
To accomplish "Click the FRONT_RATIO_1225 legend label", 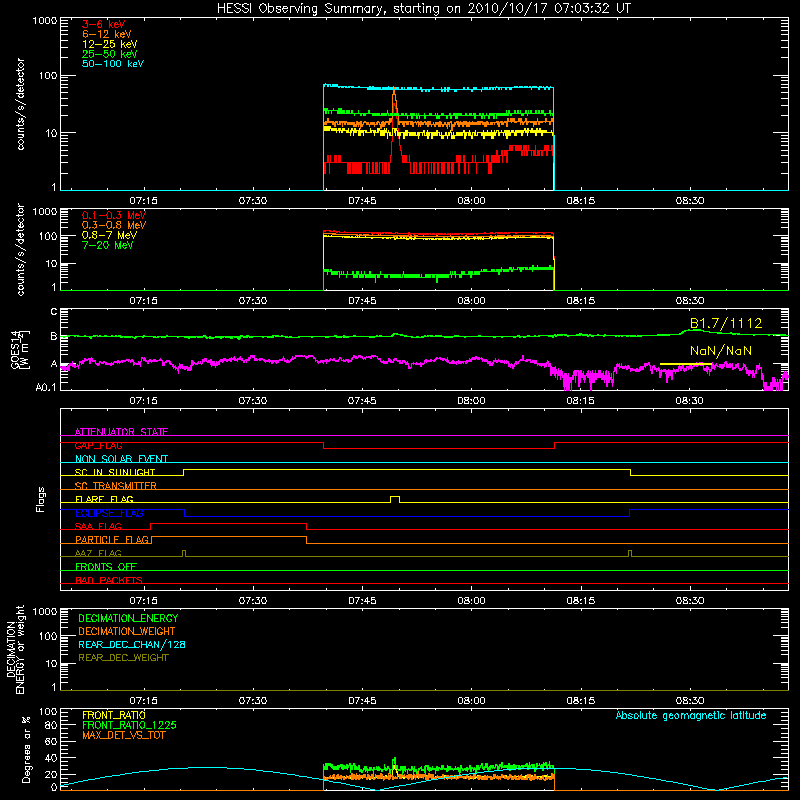I will pyautogui.click(x=129, y=725).
